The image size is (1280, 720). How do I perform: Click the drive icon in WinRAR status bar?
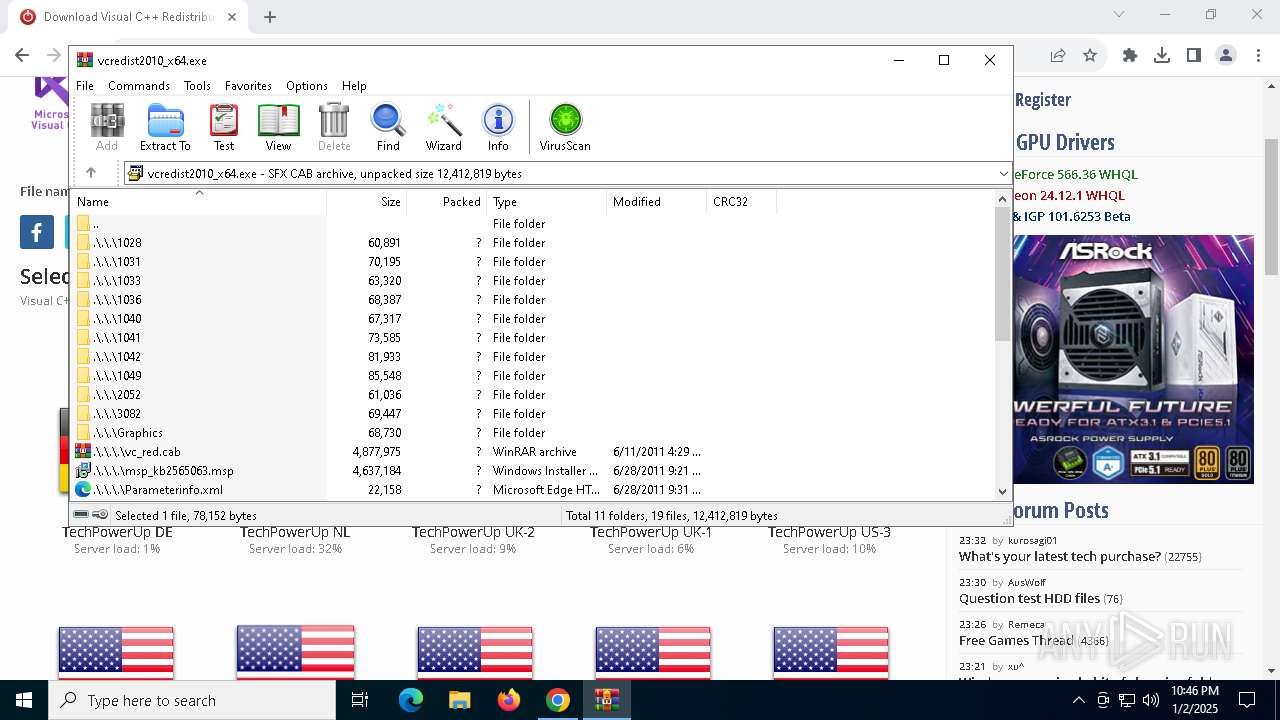pyautogui.click(x=82, y=515)
